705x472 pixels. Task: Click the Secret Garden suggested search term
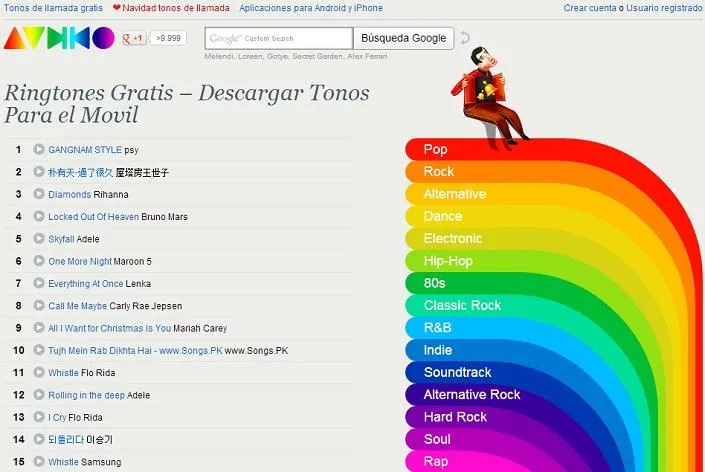317,56
